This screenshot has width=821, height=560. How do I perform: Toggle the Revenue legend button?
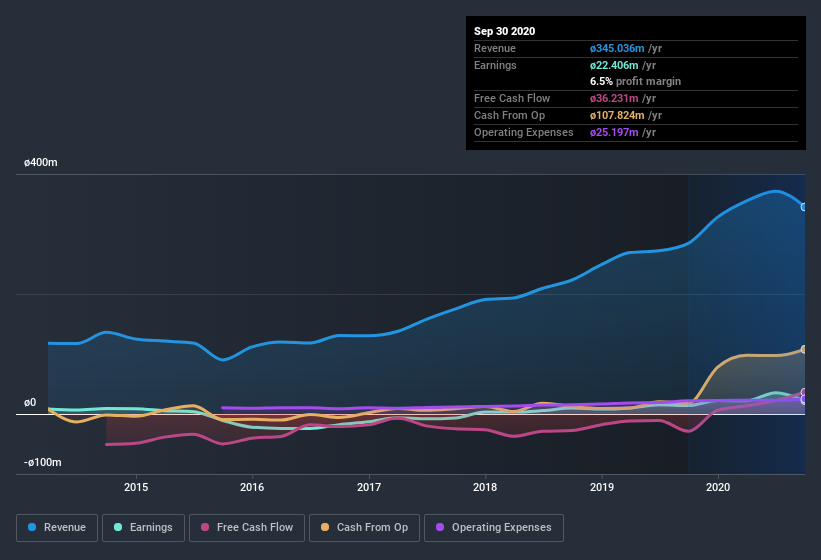[57, 528]
